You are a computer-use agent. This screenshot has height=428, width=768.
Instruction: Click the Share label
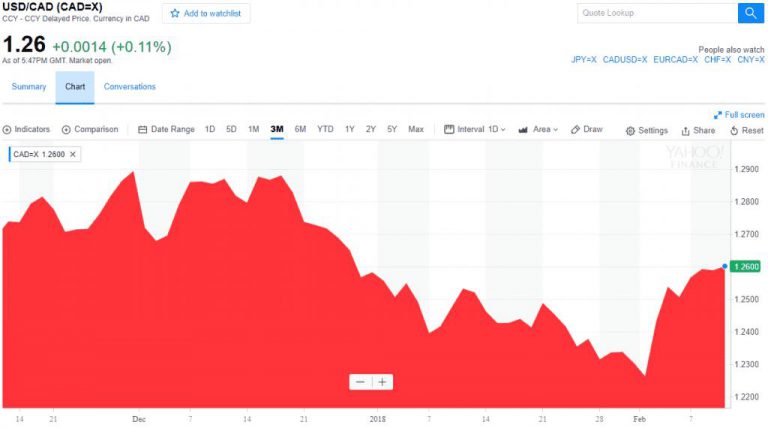point(704,130)
